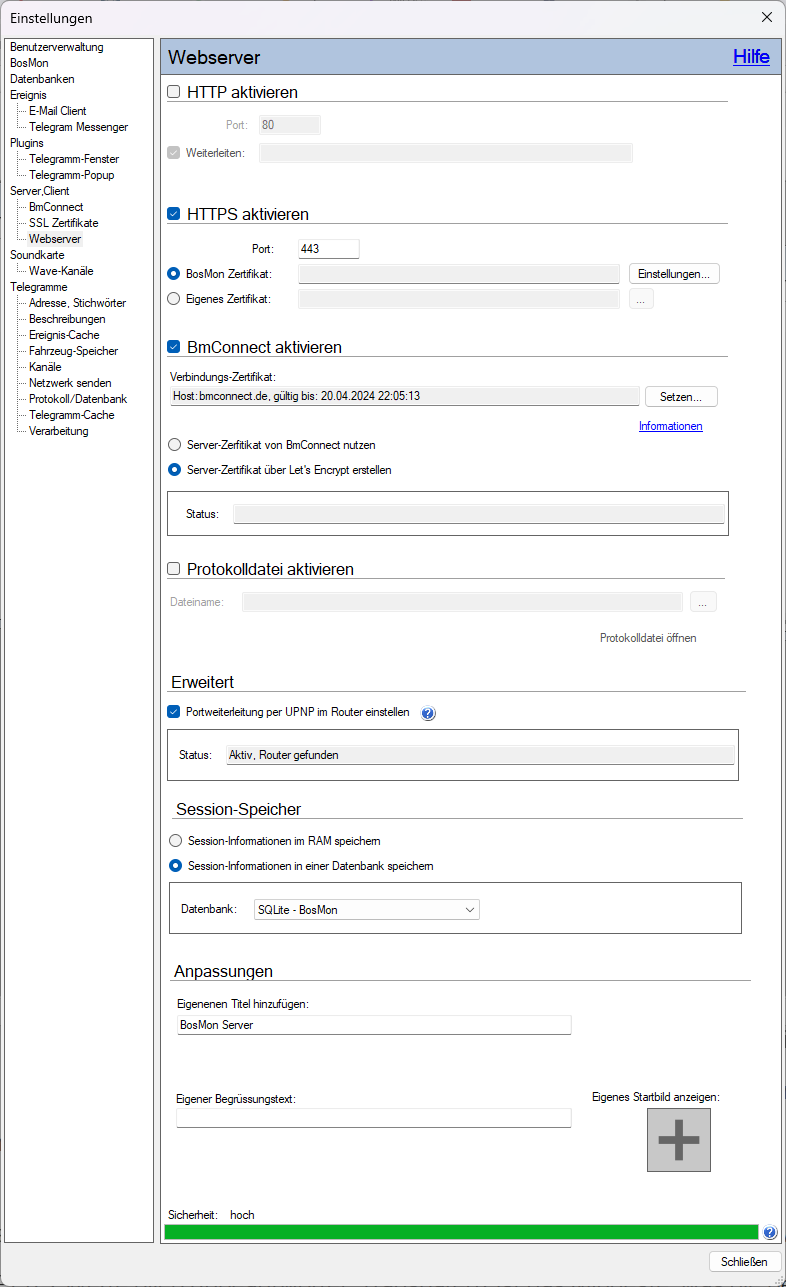Click the plus icon to add a start image
This screenshot has height=1287, width=786.
point(679,1140)
